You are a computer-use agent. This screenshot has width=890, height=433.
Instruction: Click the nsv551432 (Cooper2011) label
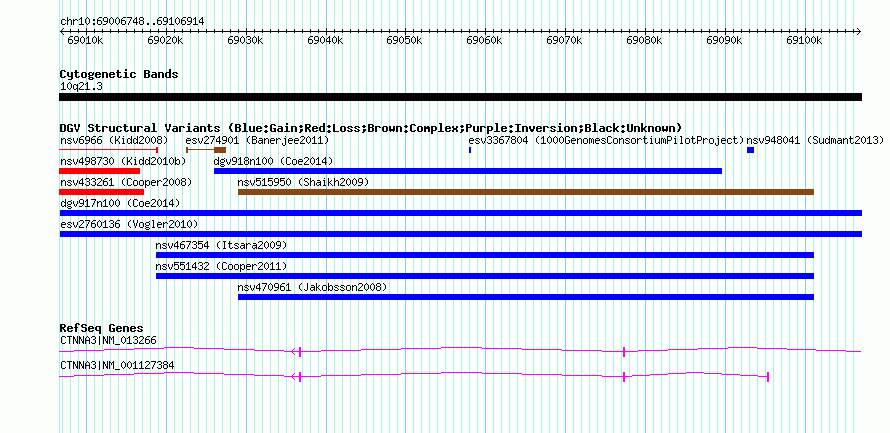[x=221, y=267]
